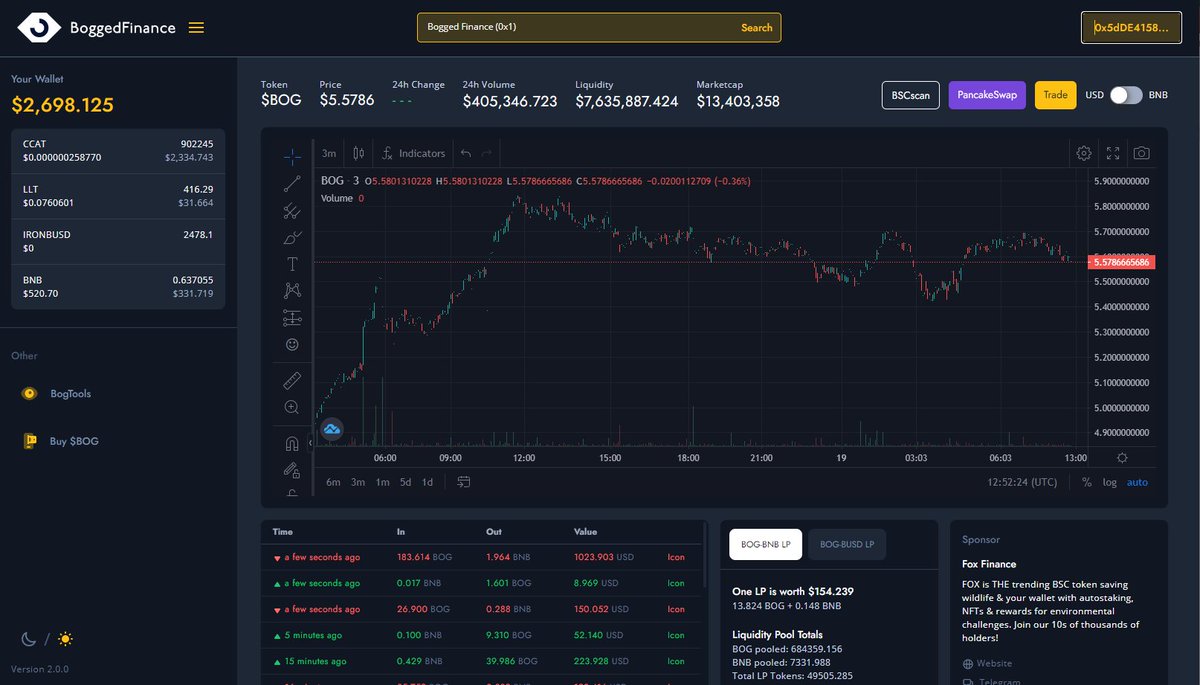Image resolution: width=1200 pixels, height=685 pixels.
Task: Open PancakeSwap button
Action: (x=987, y=95)
